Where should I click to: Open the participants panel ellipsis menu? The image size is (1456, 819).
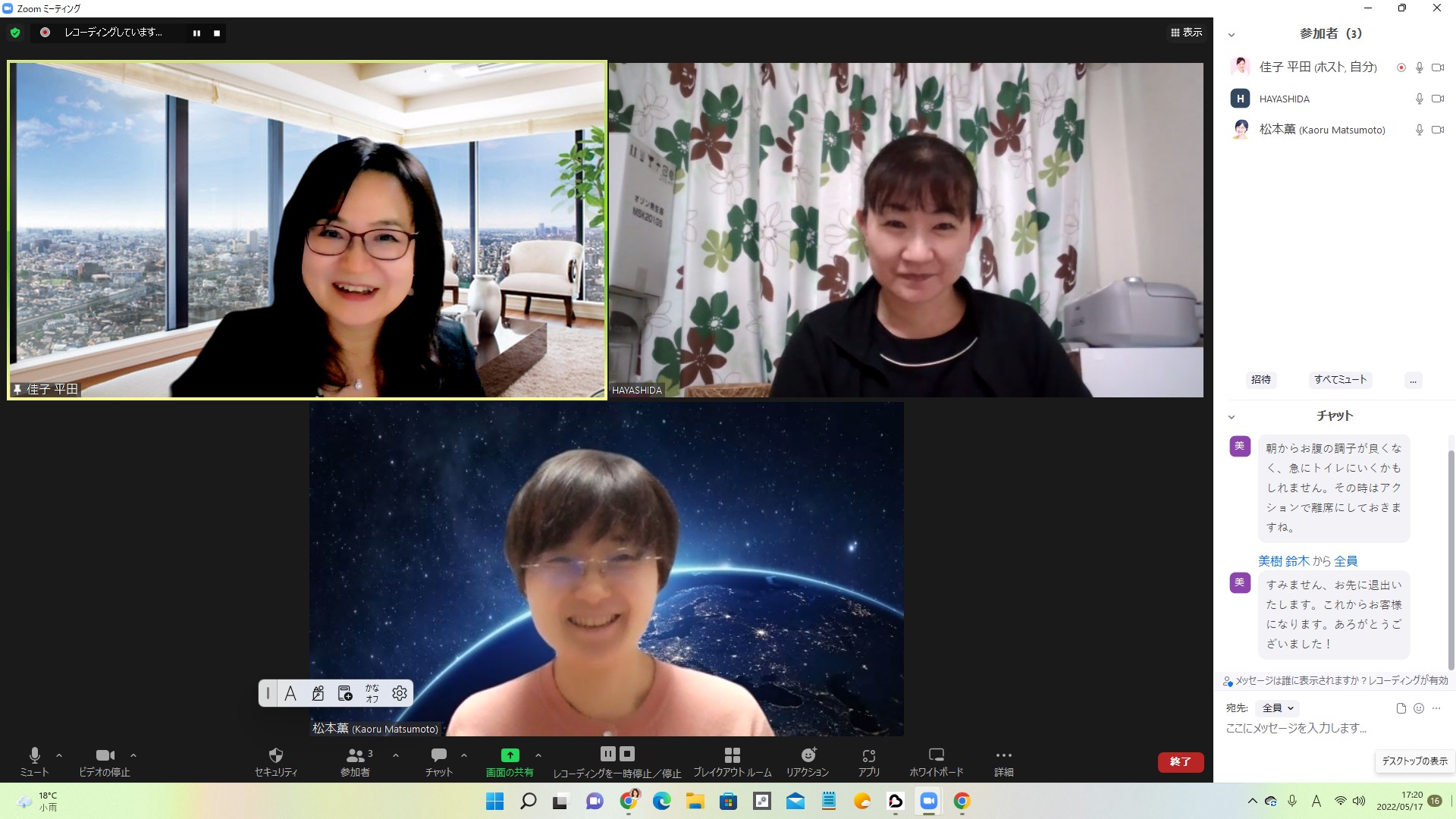tap(1413, 380)
